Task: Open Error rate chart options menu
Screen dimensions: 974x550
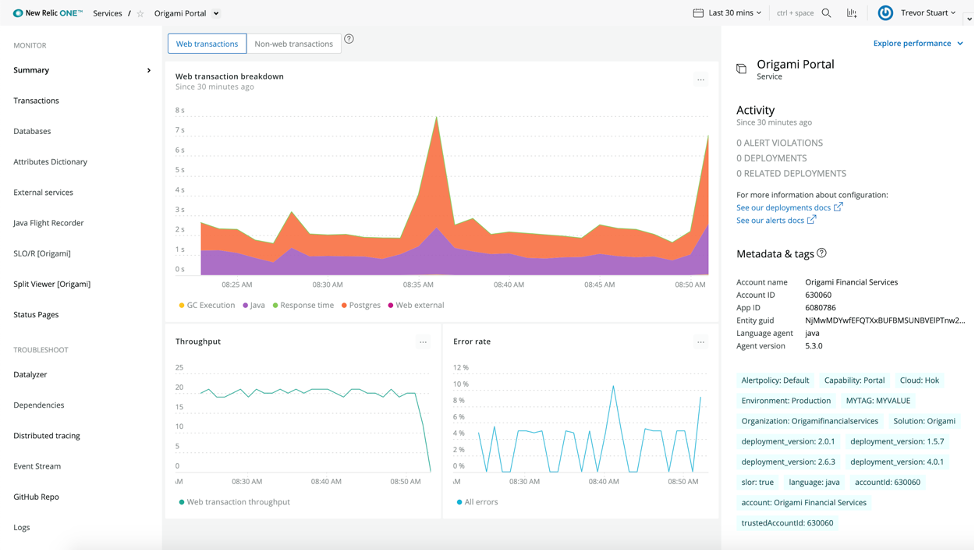Action: coord(701,342)
